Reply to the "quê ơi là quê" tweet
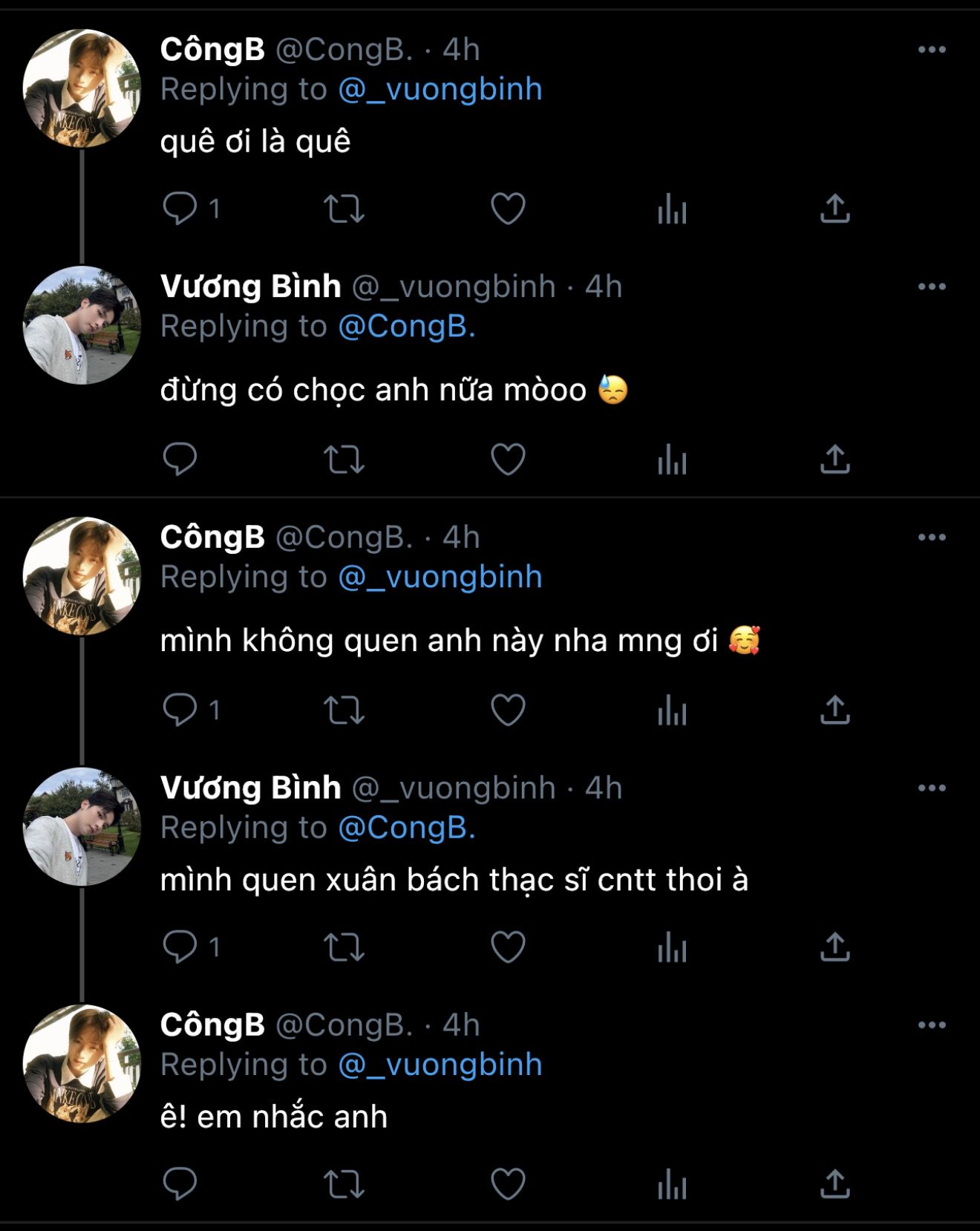This screenshot has width=980, height=1231. click(x=180, y=209)
